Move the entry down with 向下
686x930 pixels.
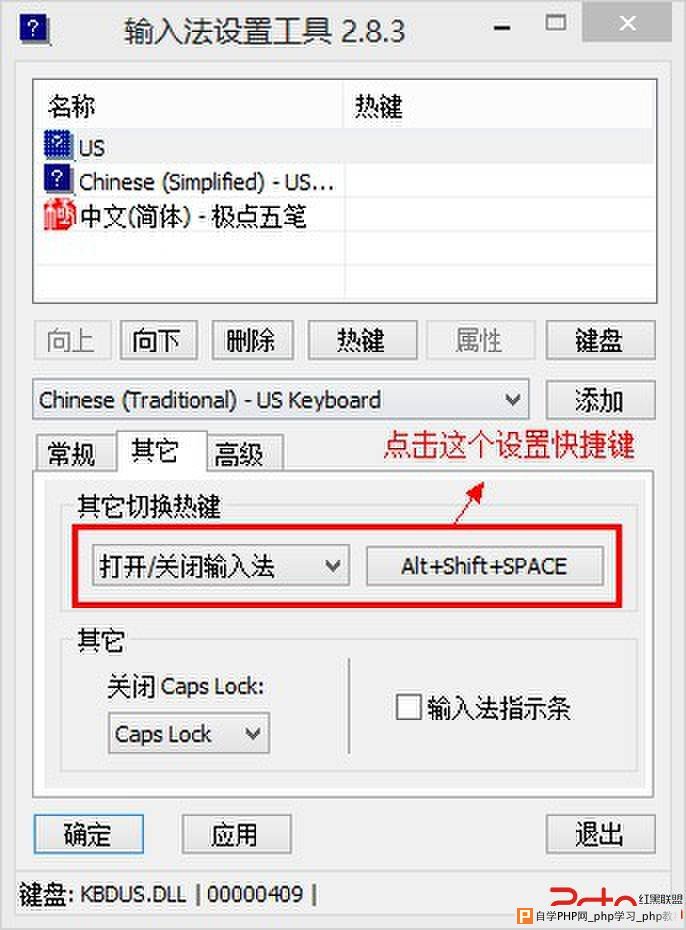click(x=158, y=340)
